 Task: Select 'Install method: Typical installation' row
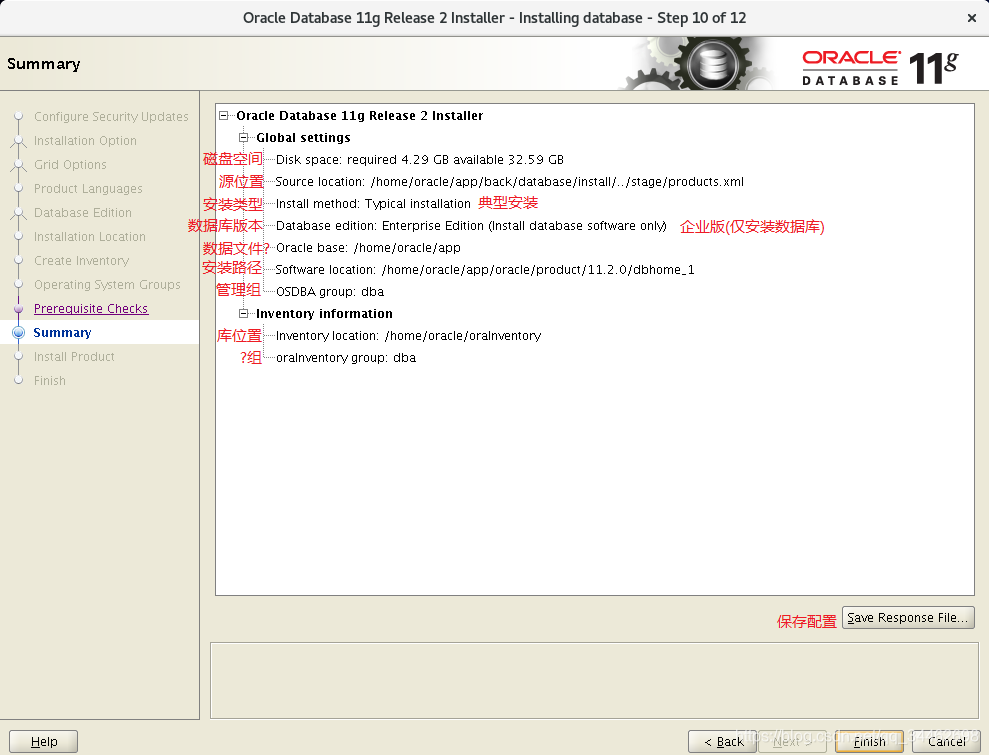click(x=373, y=204)
